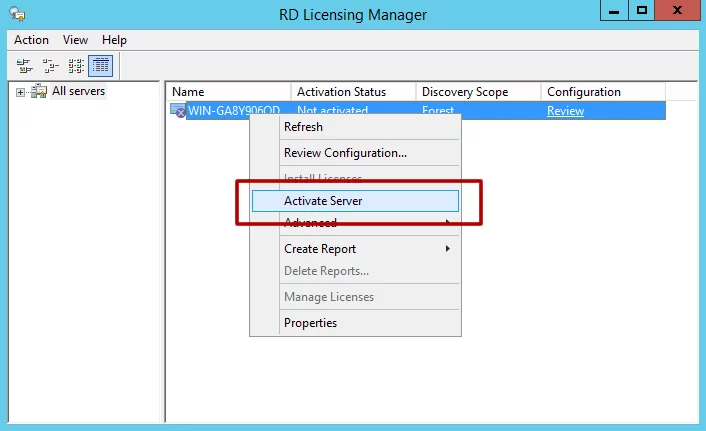Open the Advanced submenu arrow
Image resolution: width=706 pixels, height=431 pixels.
point(447,223)
